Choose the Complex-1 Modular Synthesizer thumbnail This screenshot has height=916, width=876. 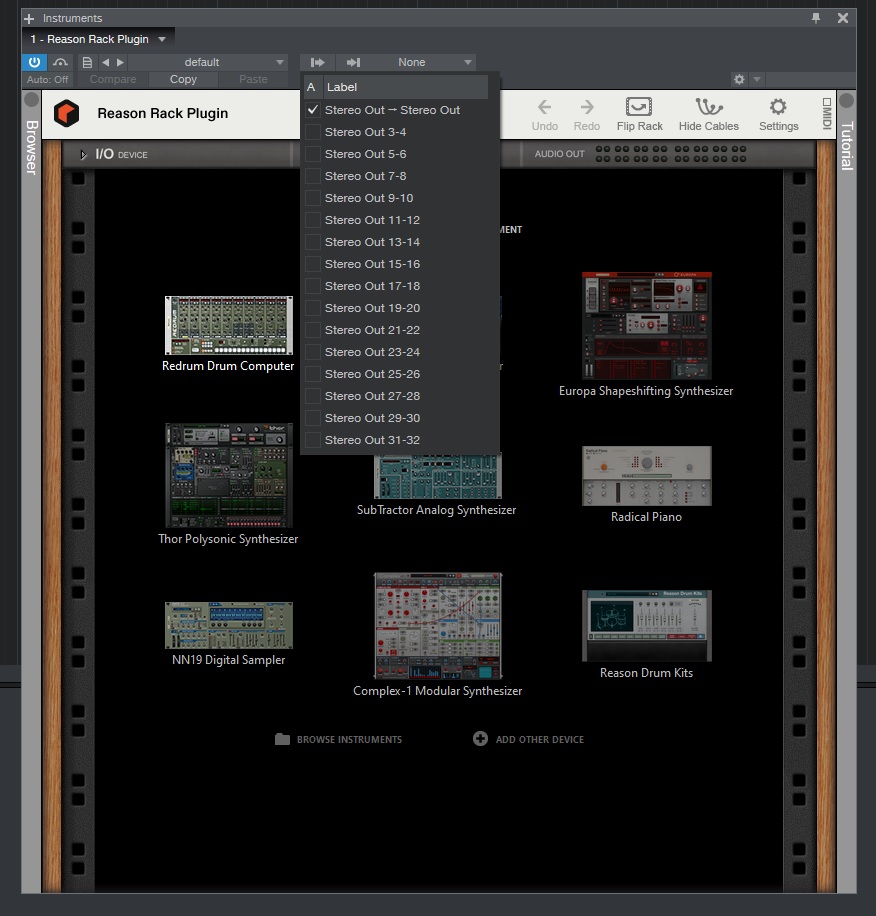coord(438,626)
